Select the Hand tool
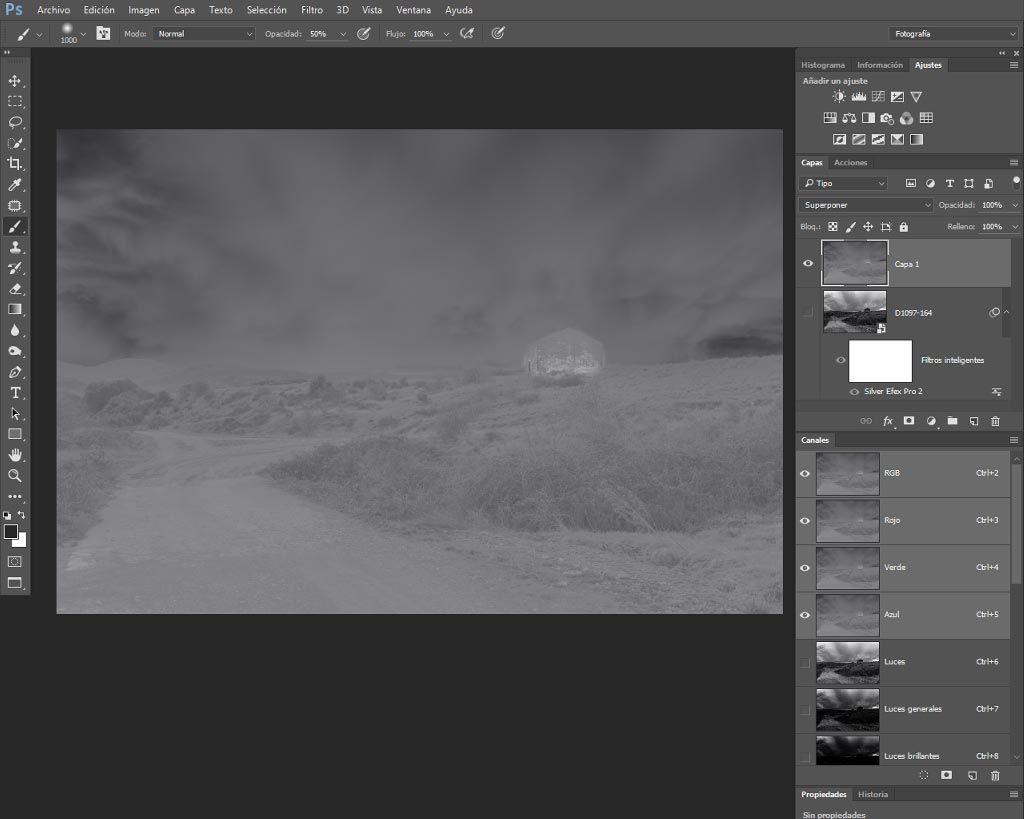 pyautogui.click(x=14, y=455)
